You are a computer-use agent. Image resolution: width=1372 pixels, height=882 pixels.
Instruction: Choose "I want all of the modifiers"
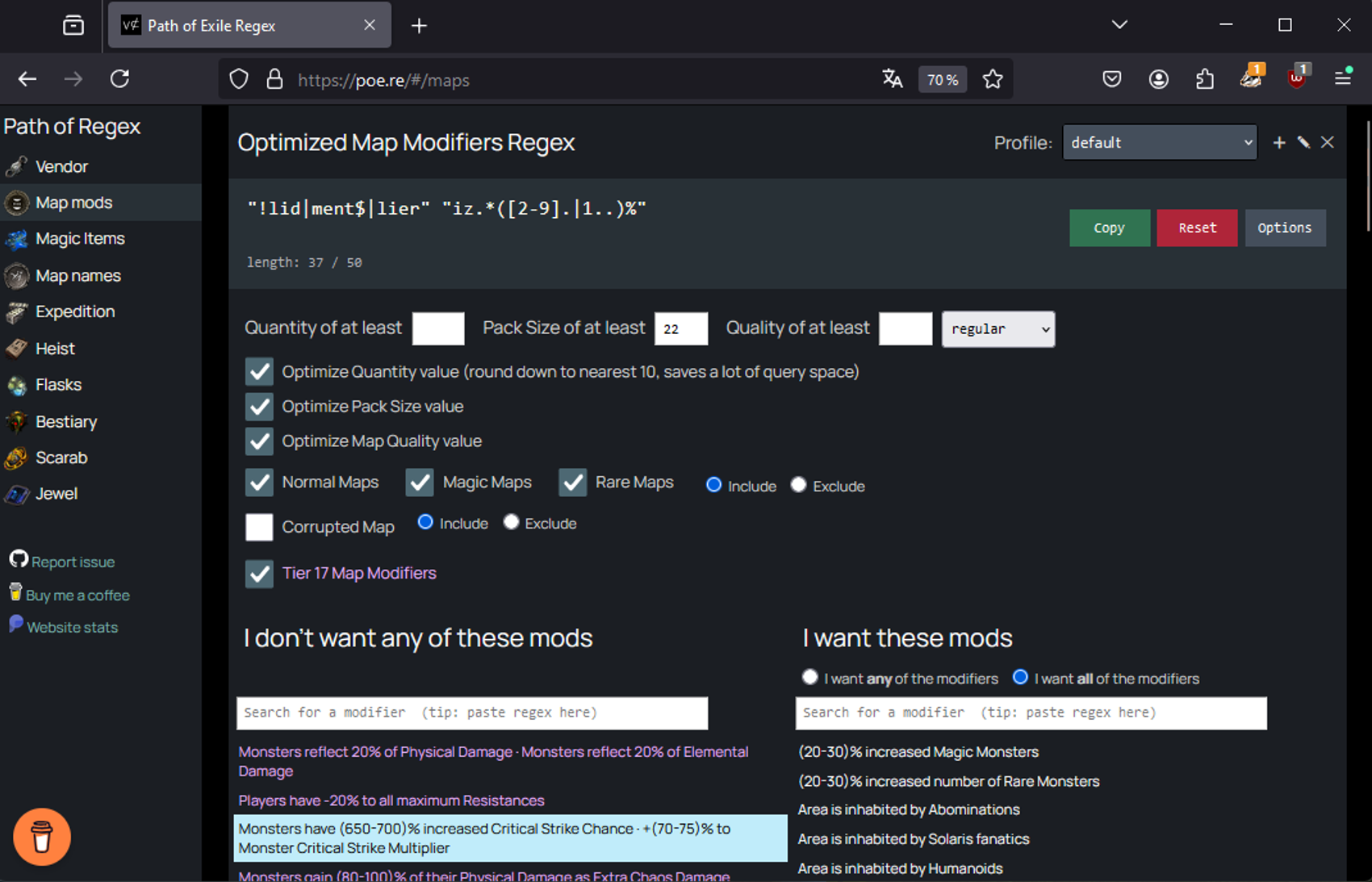click(1020, 677)
